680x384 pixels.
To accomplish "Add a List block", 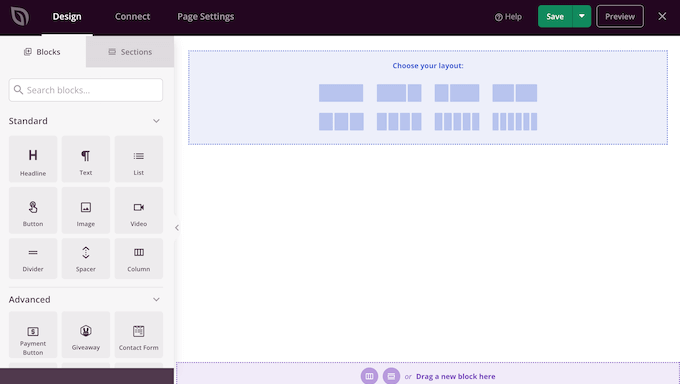I will point(139,159).
